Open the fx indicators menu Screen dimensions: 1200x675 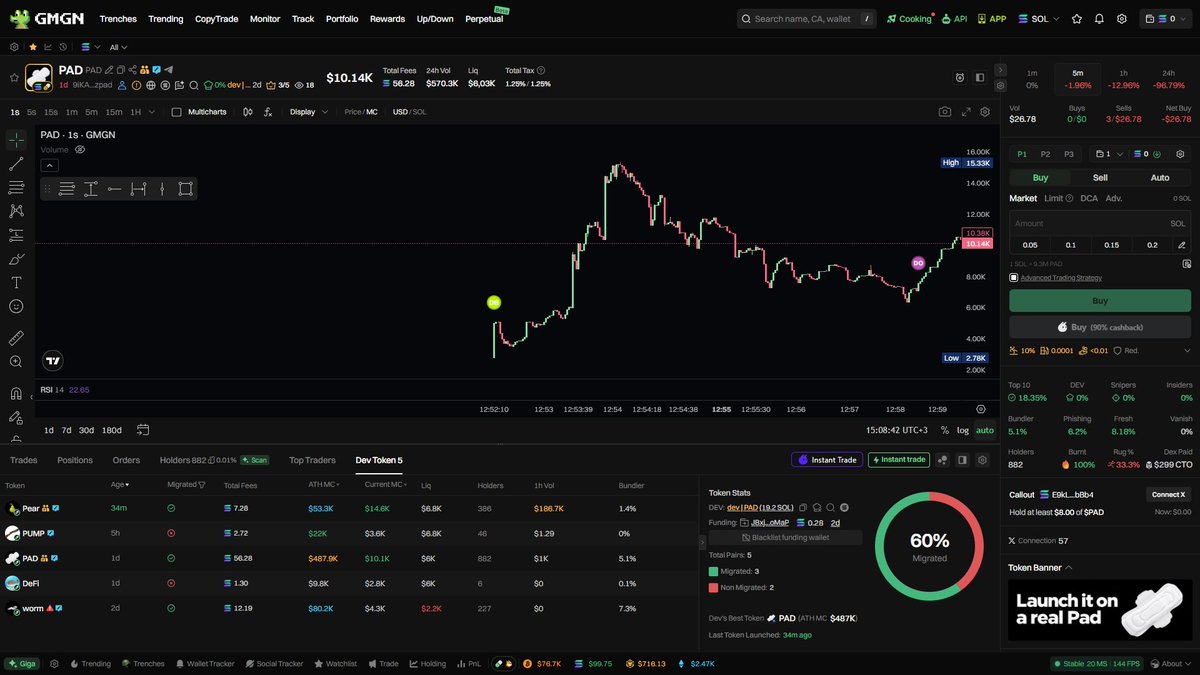pyautogui.click(x=268, y=112)
